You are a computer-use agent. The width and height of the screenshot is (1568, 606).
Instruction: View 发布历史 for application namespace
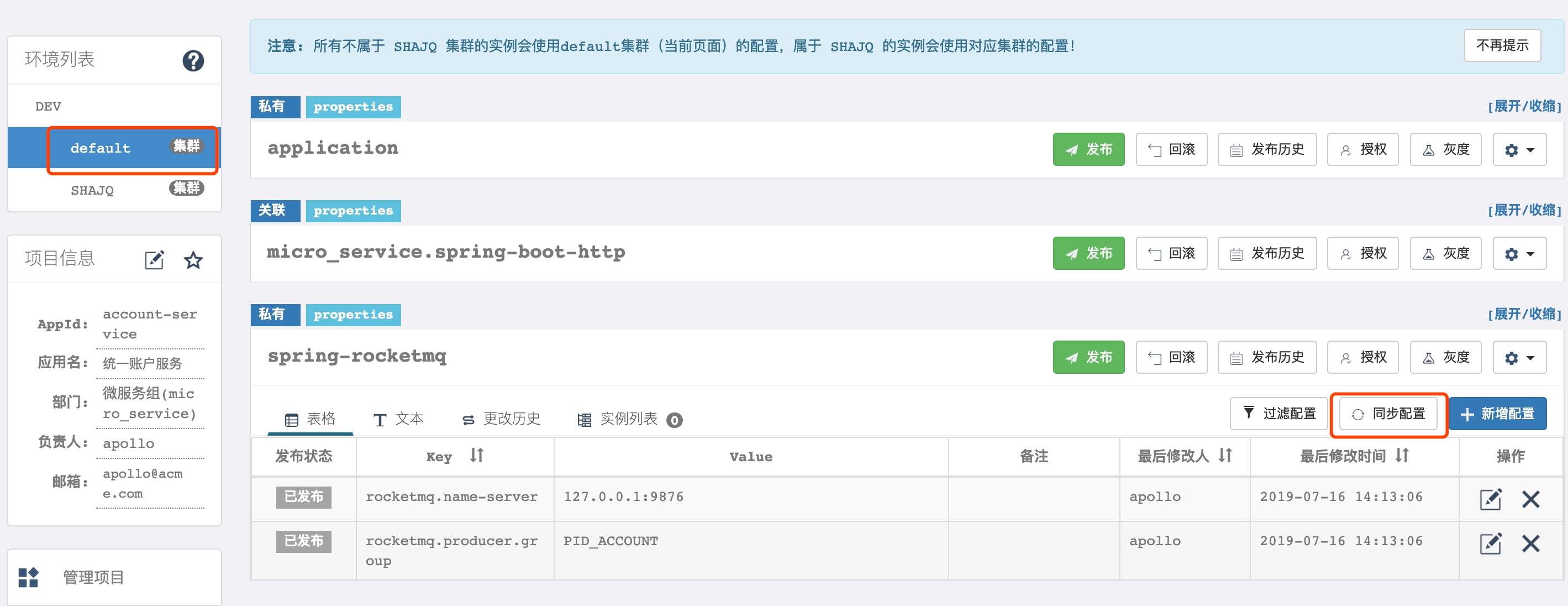[x=1267, y=149]
